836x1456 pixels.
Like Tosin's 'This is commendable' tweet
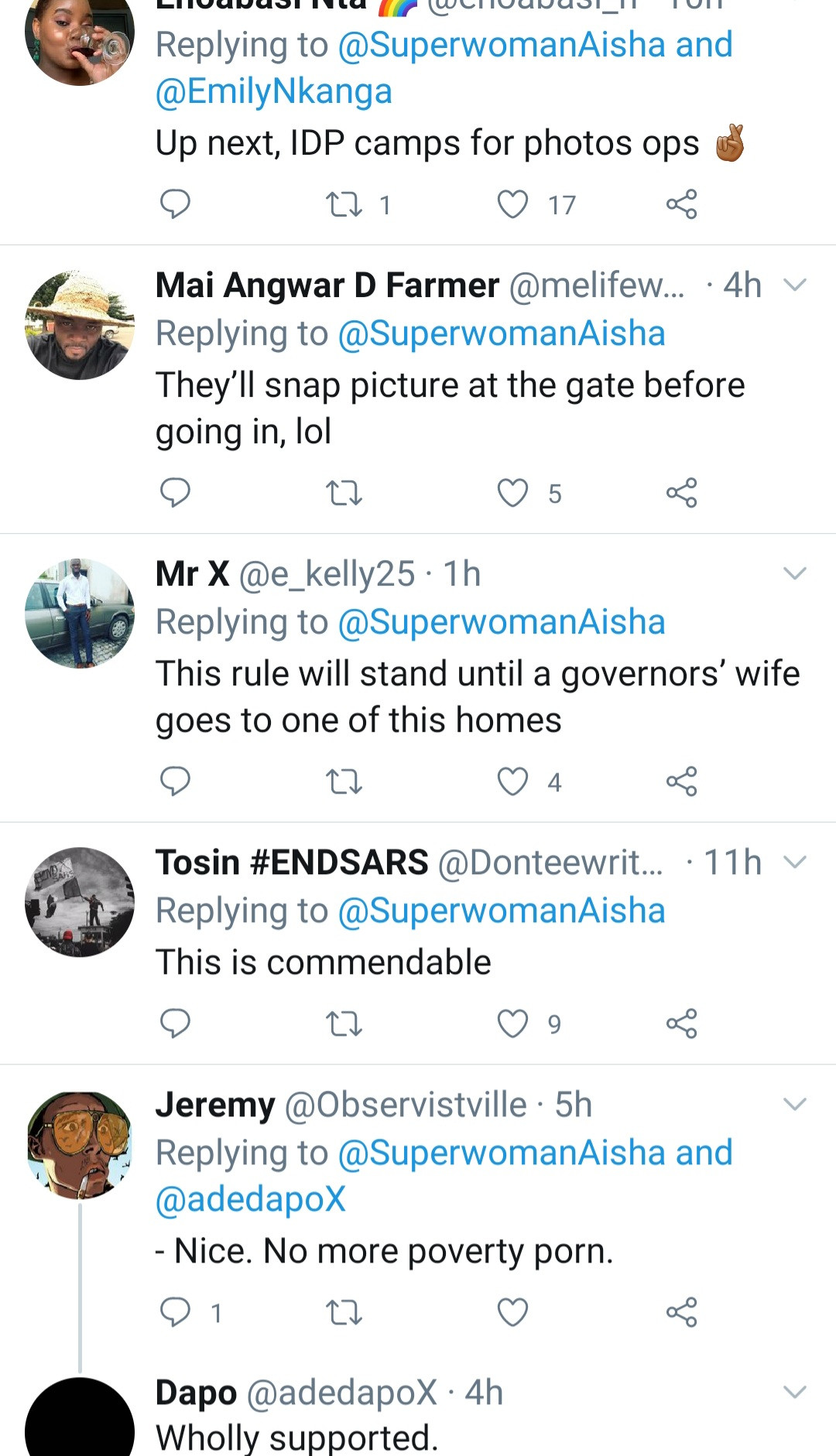[x=512, y=1024]
